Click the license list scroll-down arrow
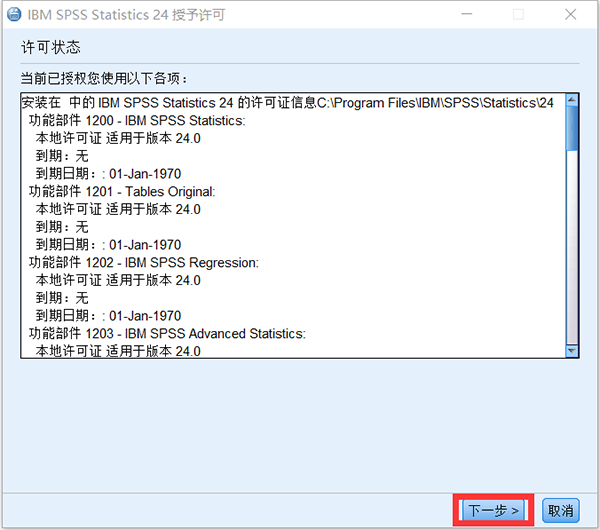 pyautogui.click(x=572, y=350)
